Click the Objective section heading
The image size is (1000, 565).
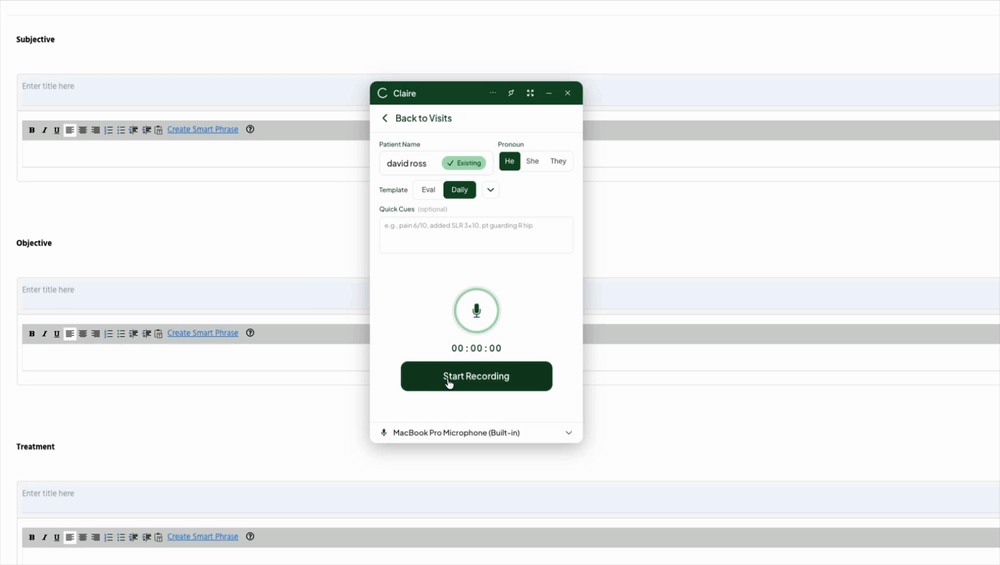click(34, 243)
